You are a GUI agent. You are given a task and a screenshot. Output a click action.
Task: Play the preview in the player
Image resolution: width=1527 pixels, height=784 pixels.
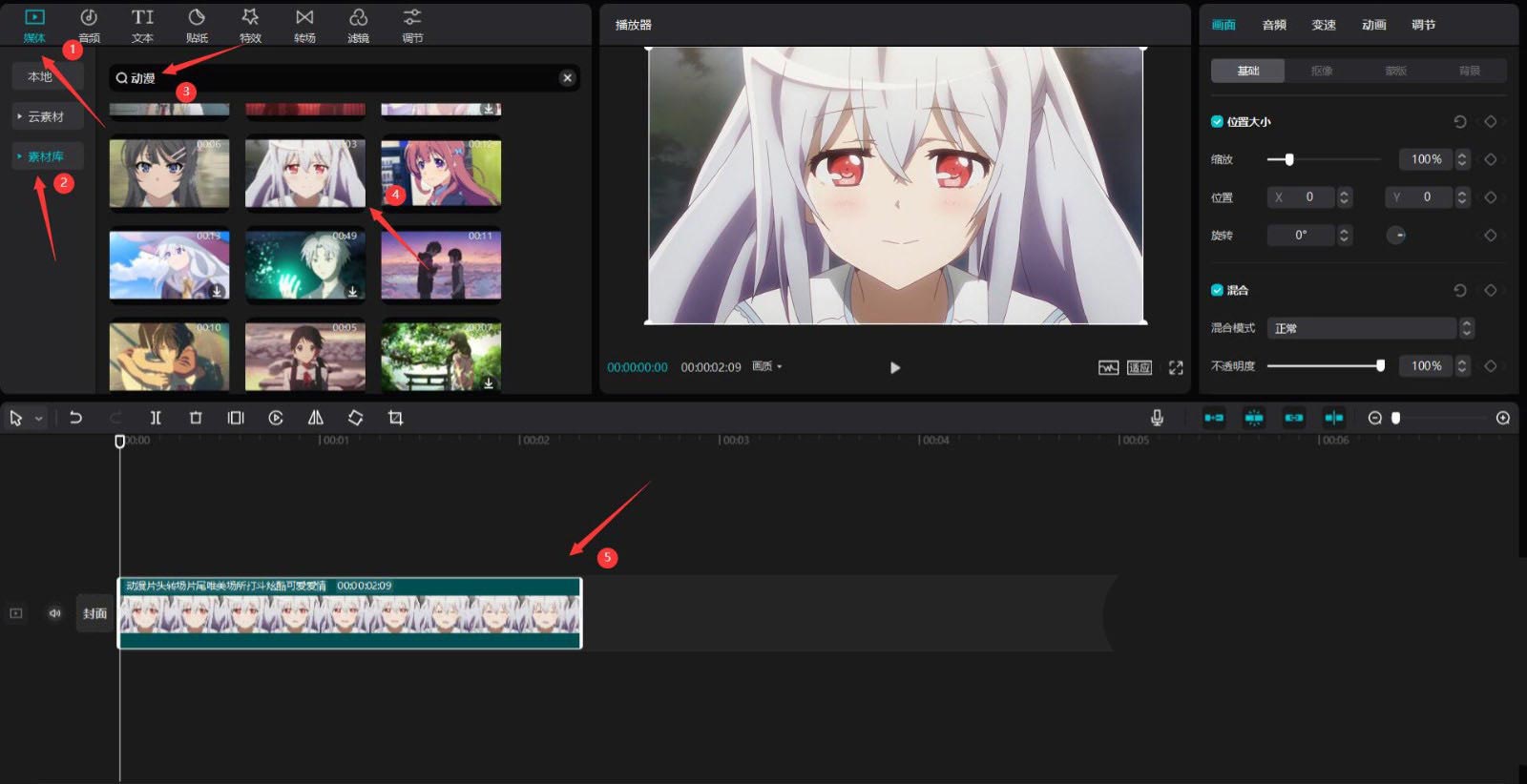895,367
